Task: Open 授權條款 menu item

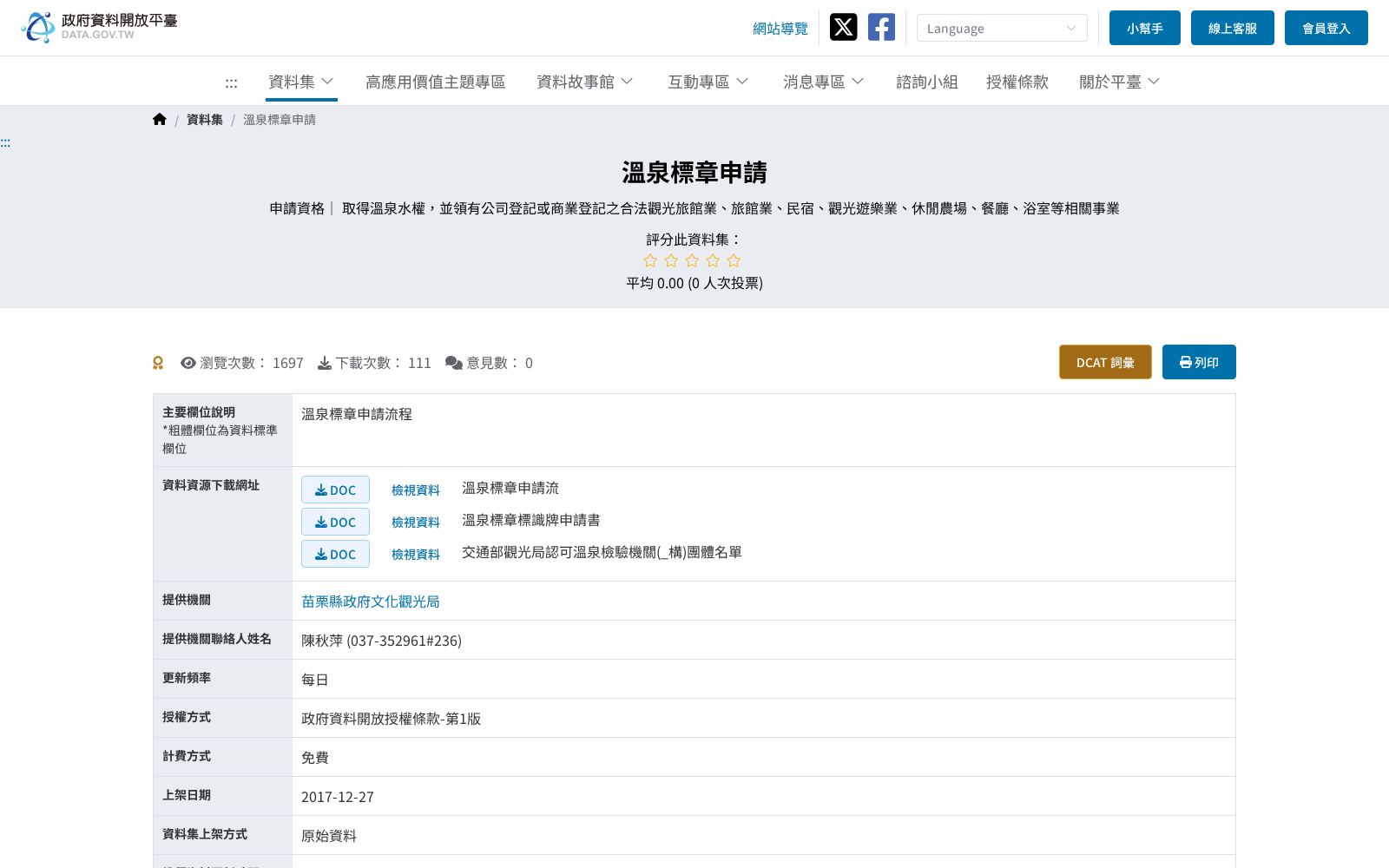Action: (1017, 82)
